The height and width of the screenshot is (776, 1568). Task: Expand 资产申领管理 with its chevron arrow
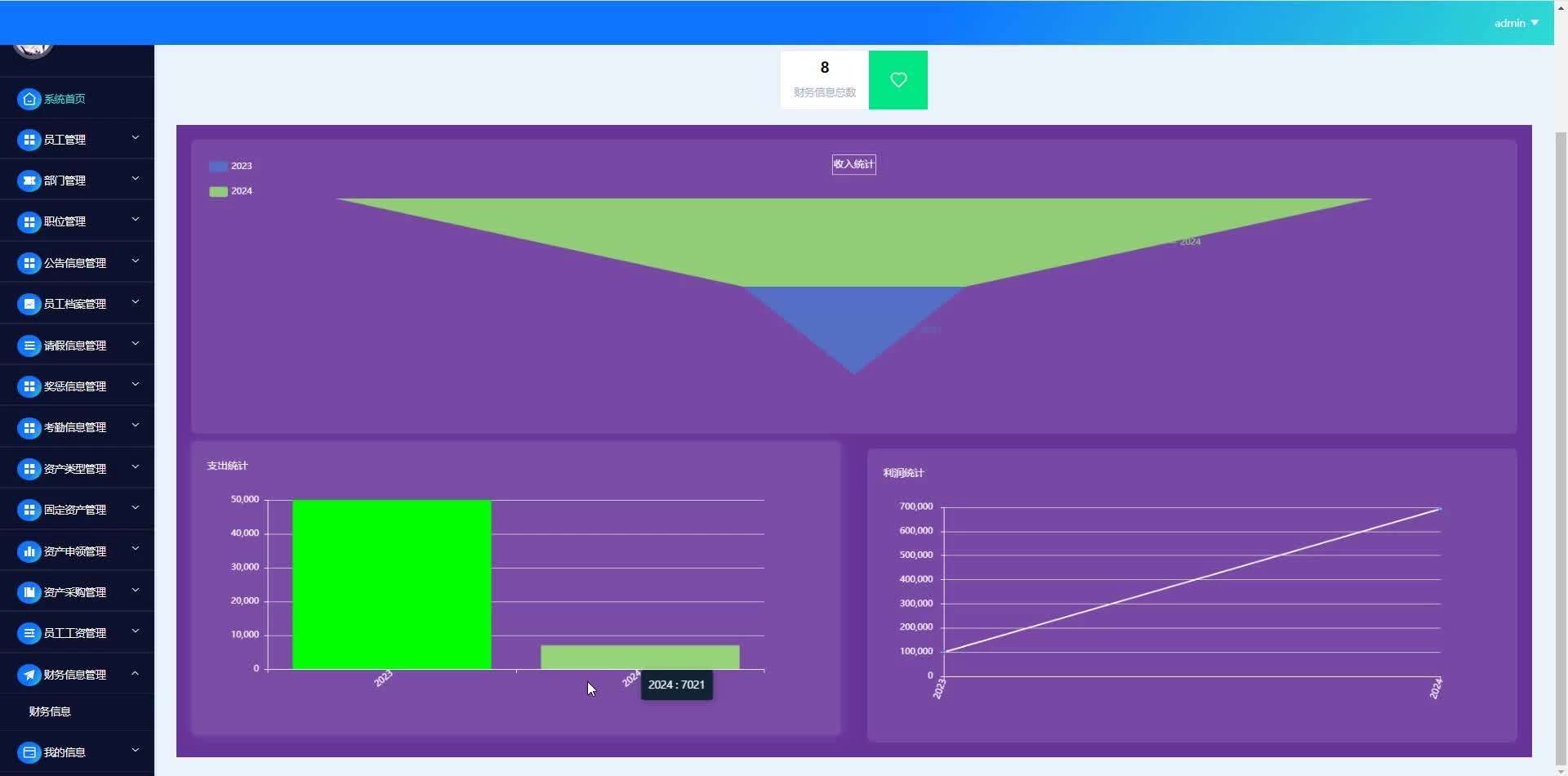(x=136, y=550)
